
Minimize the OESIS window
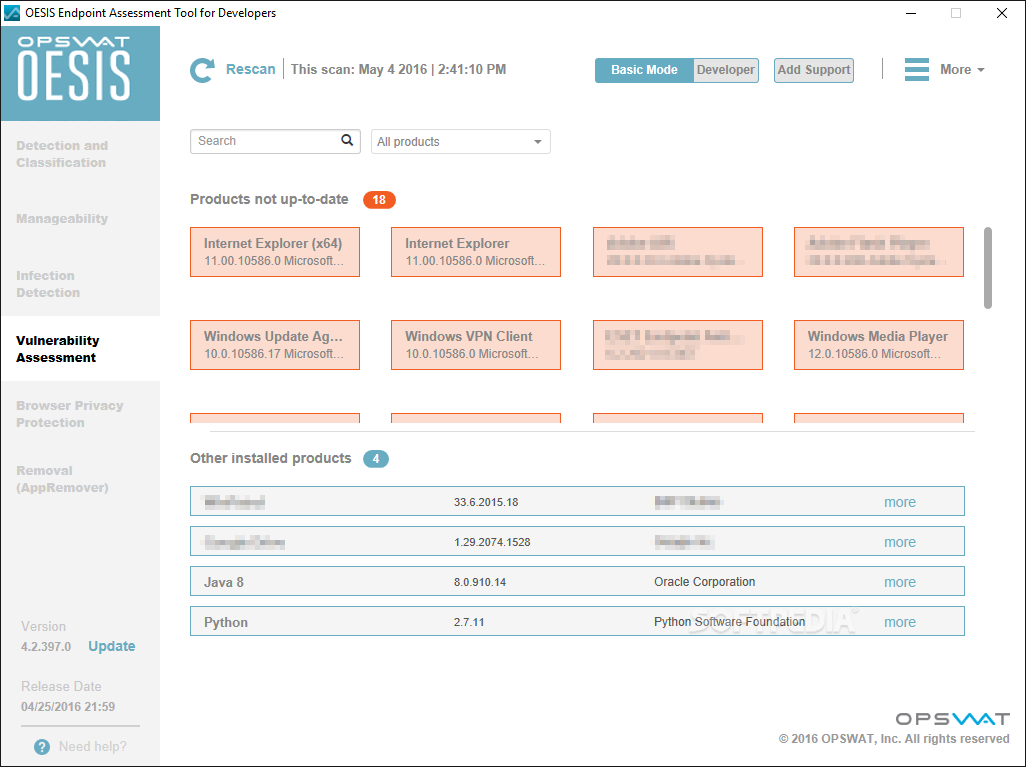pos(911,13)
